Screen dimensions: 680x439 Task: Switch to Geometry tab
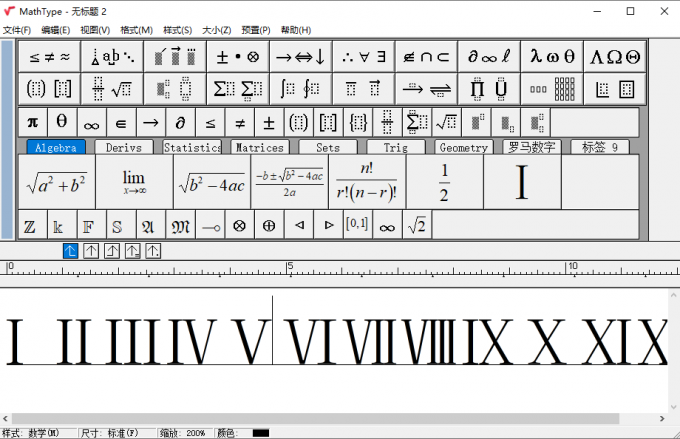[x=464, y=147]
